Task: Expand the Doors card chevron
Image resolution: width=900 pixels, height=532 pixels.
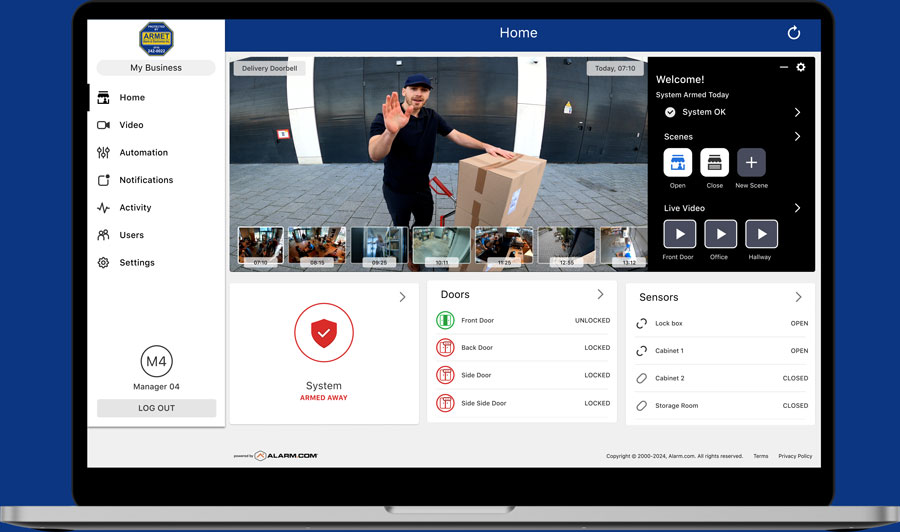Action: point(600,294)
